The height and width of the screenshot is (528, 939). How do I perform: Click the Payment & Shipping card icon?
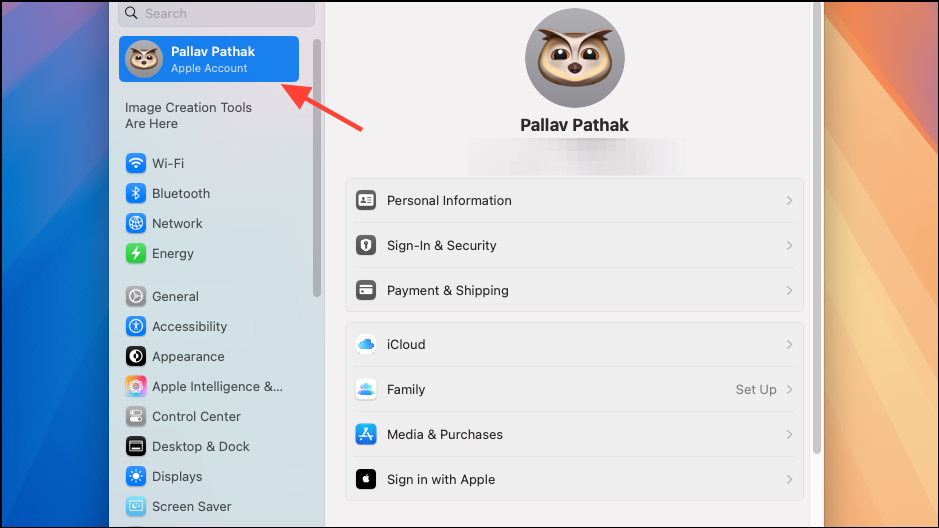tap(366, 290)
